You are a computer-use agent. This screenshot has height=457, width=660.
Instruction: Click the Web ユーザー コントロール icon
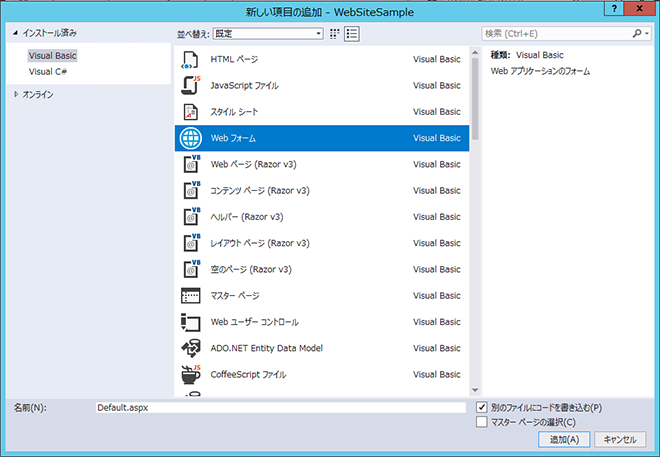click(191, 322)
